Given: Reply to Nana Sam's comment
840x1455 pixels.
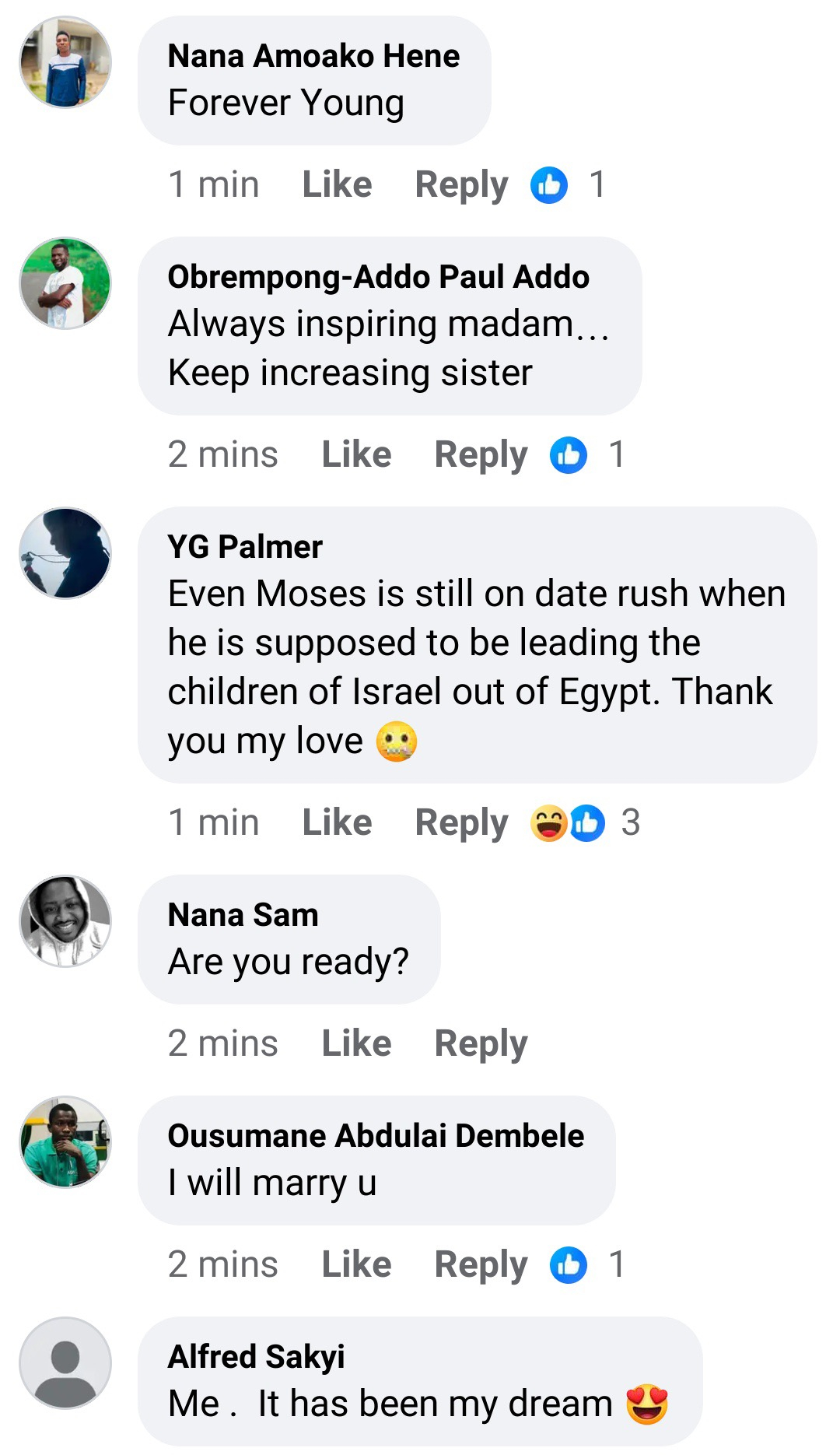Looking at the screenshot, I should (x=481, y=1044).
